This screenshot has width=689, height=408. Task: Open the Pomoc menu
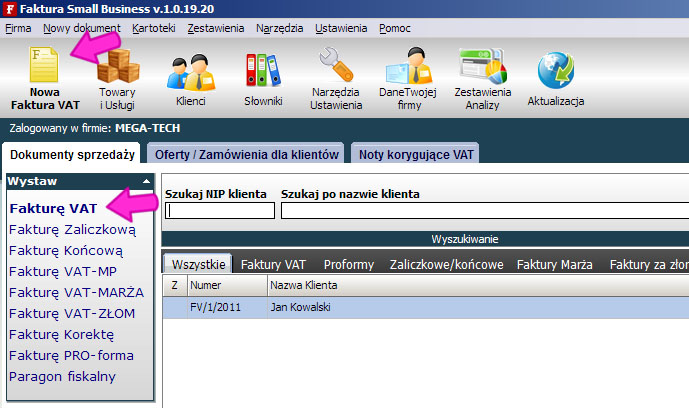(395, 29)
